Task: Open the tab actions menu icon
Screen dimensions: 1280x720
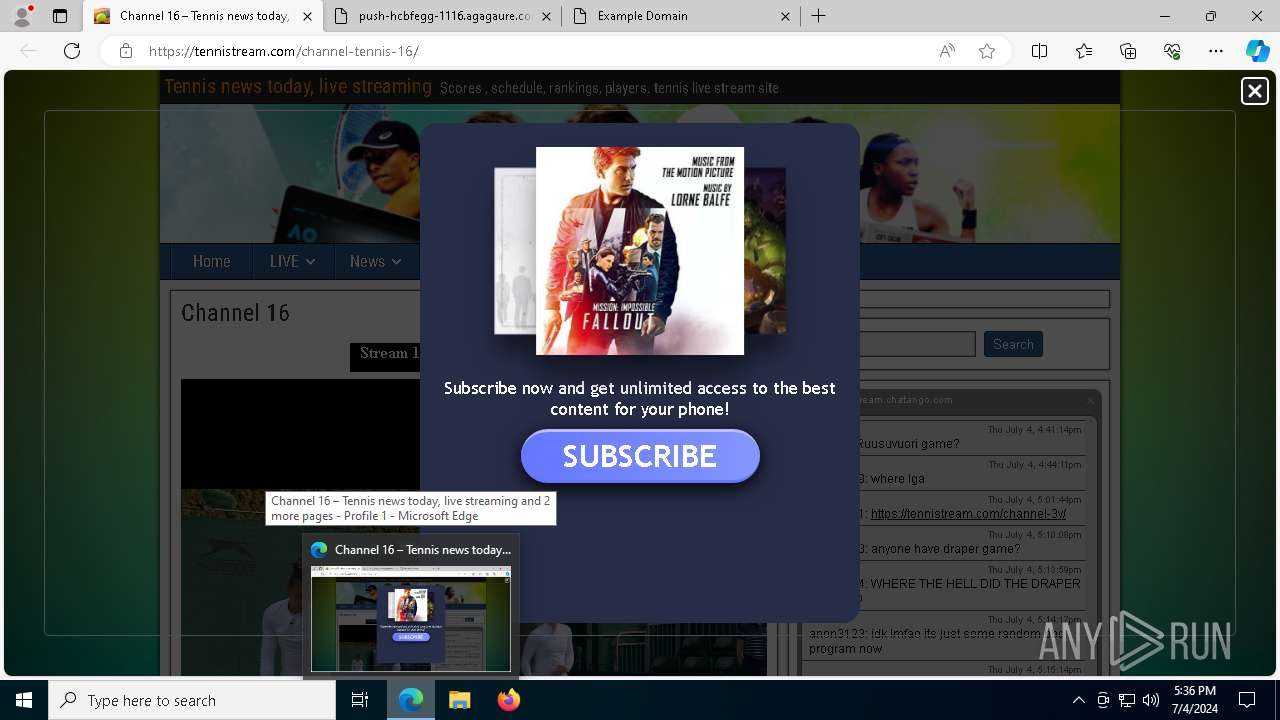Action: (x=60, y=16)
